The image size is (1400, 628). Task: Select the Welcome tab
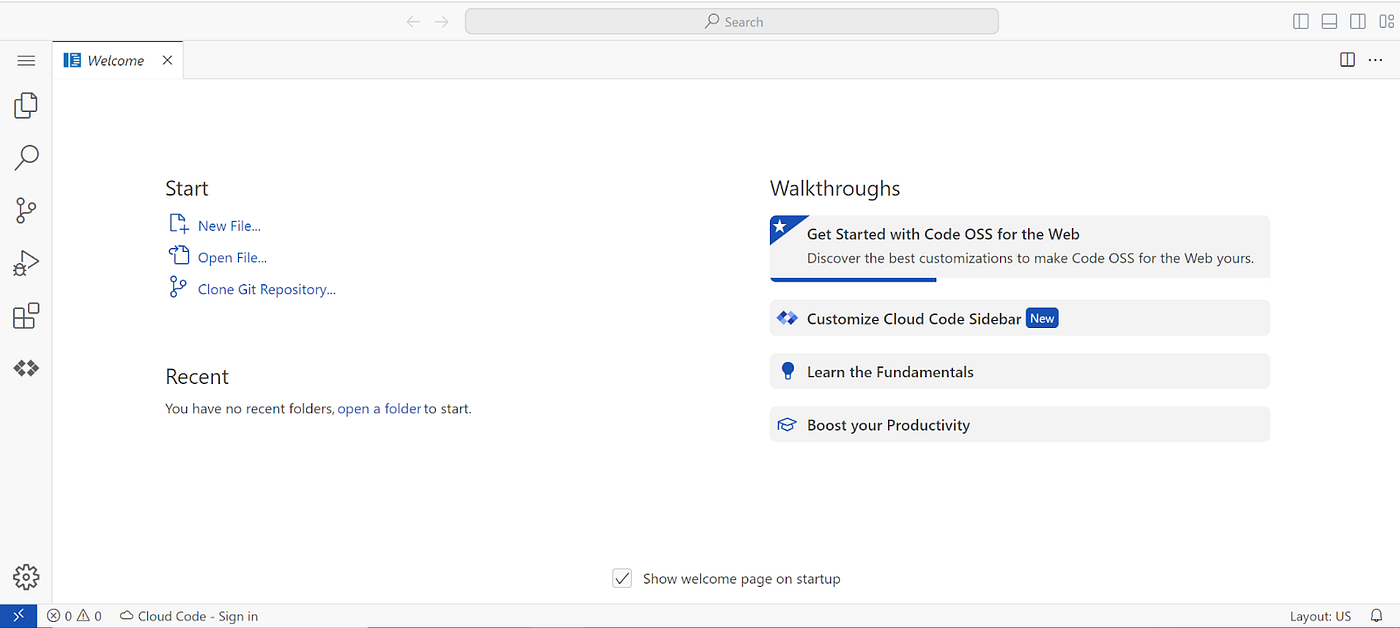[117, 60]
